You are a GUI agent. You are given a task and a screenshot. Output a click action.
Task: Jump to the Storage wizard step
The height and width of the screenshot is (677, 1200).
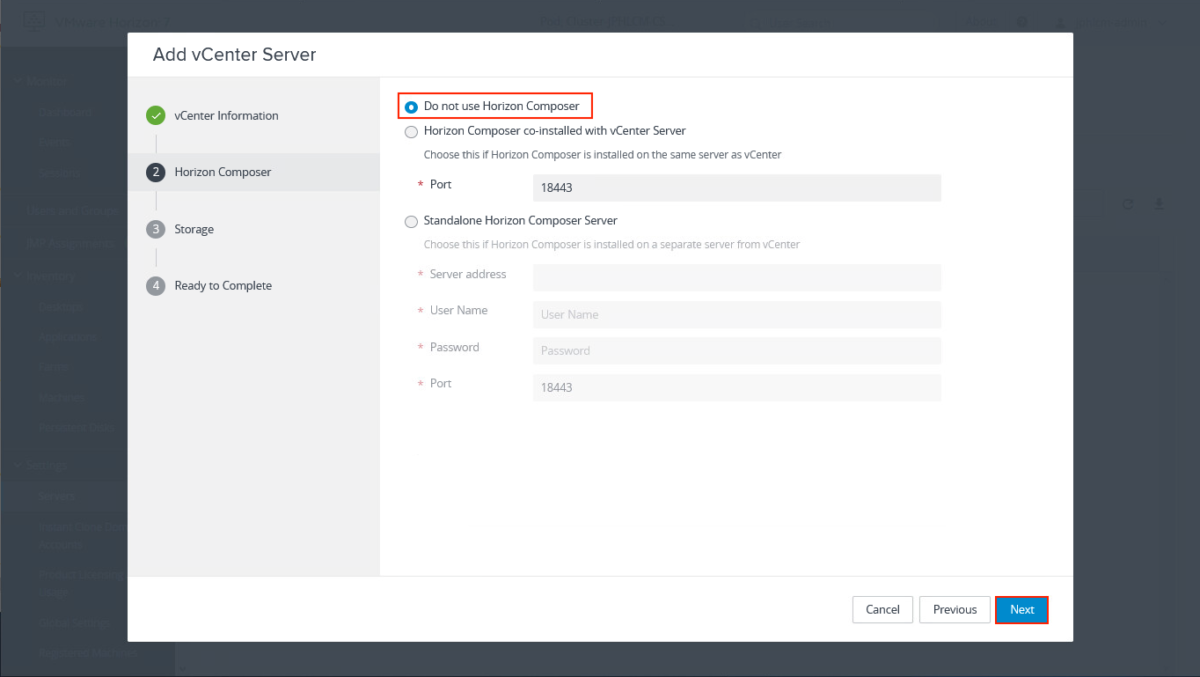194,229
